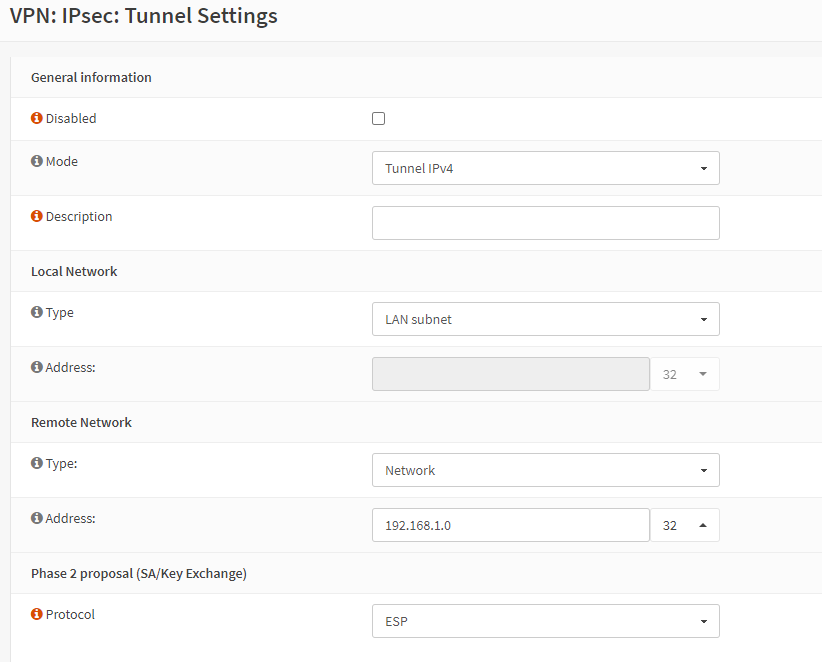The image size is (822, 662).
Task: Click the Protocol option label
Action: (x=70, y=614)
